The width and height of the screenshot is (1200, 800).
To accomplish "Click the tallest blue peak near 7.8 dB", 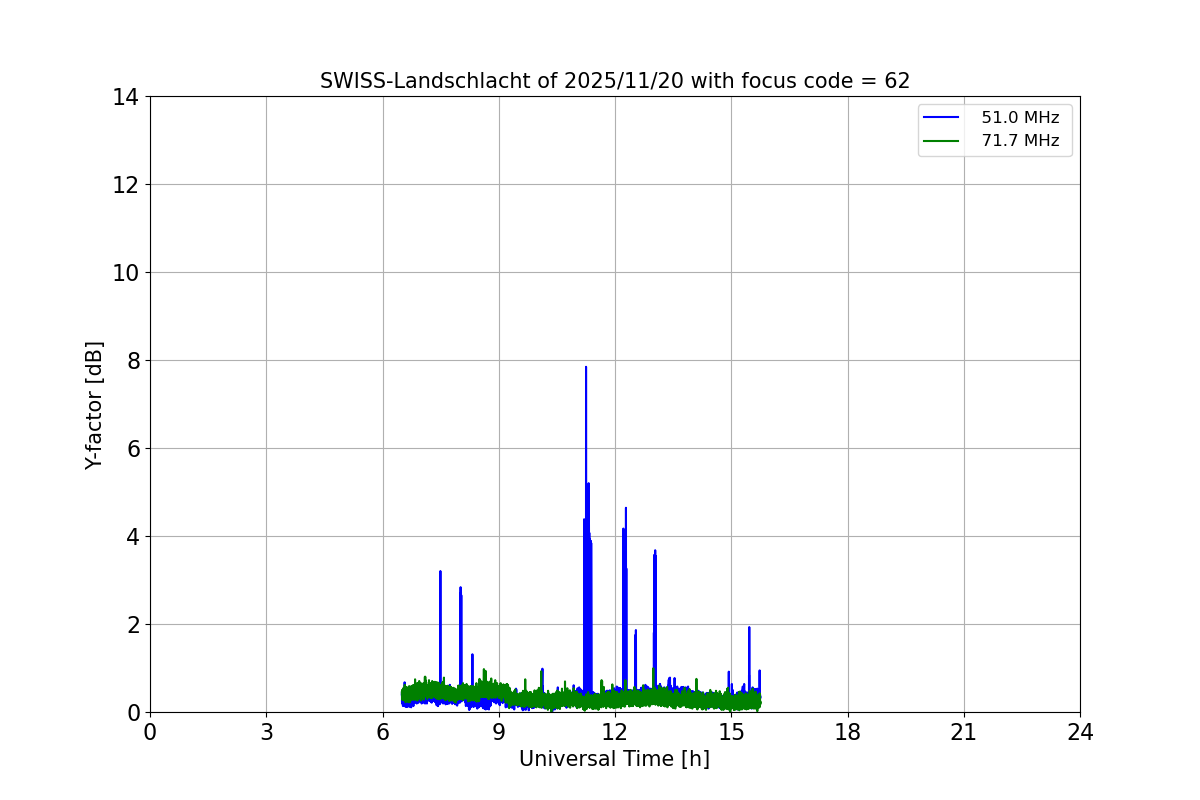I will click(586, 369).
